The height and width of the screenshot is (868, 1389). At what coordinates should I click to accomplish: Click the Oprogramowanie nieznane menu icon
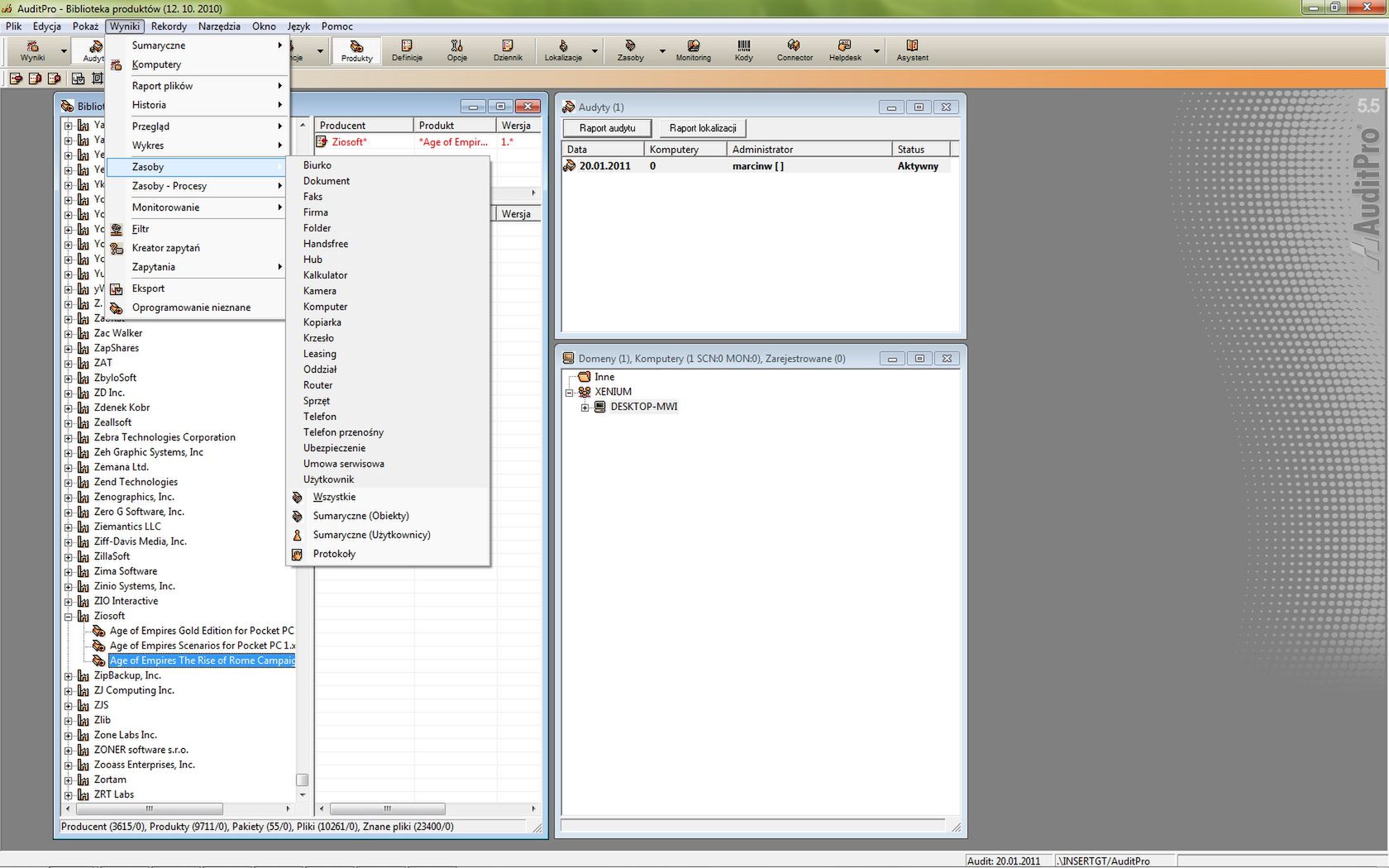(117, 308)
